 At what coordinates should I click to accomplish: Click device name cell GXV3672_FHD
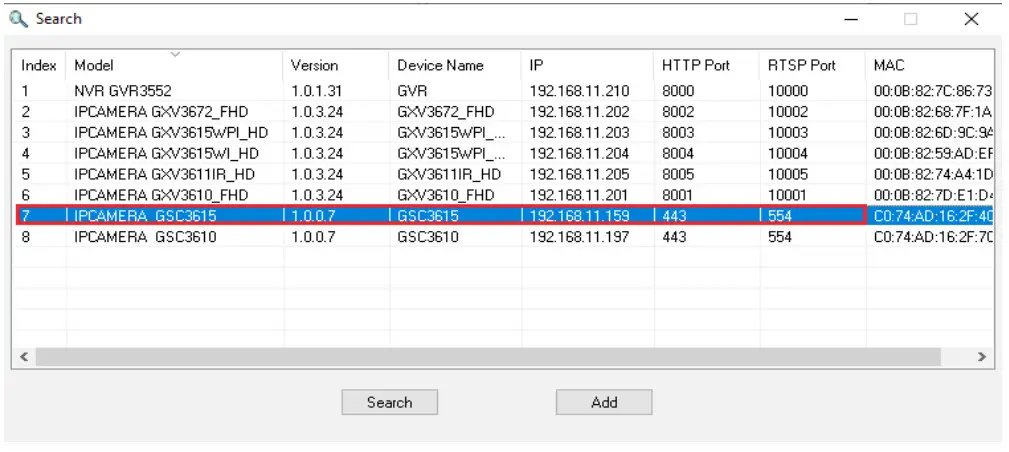click(x=446, y=111)
